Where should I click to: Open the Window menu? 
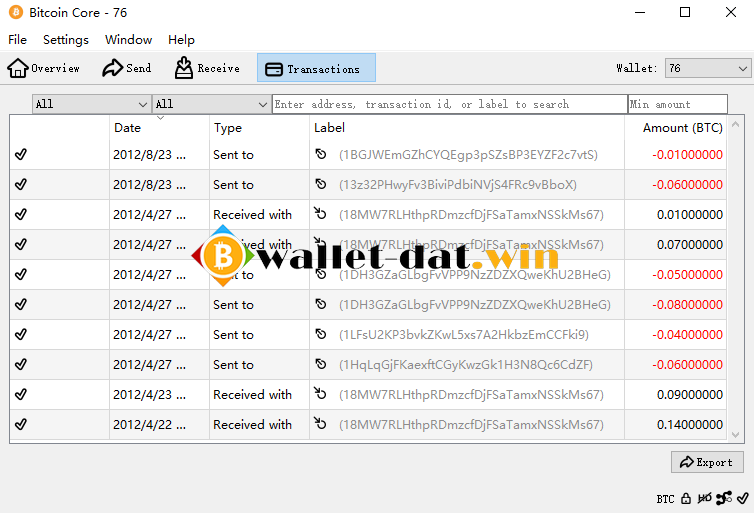tap(128, 40)
